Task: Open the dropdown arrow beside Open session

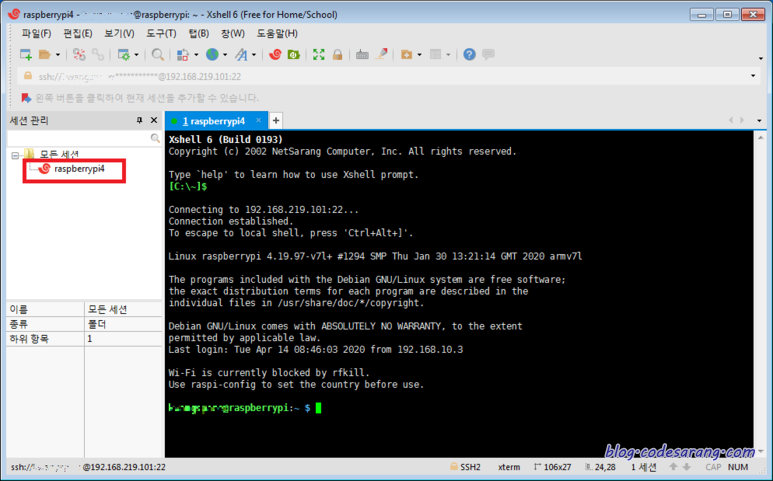Action: (x=58, y=55)
